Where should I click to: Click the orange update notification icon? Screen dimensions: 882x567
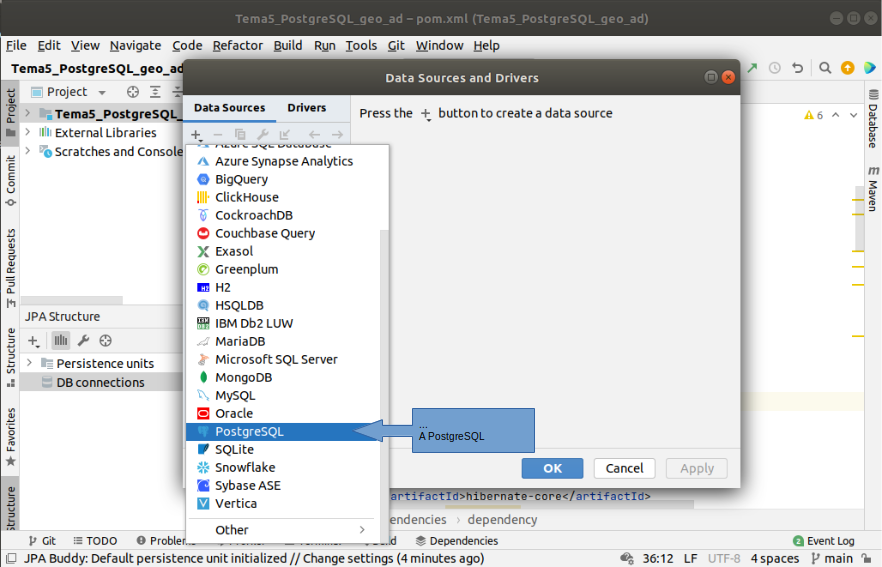pos(847,68)
